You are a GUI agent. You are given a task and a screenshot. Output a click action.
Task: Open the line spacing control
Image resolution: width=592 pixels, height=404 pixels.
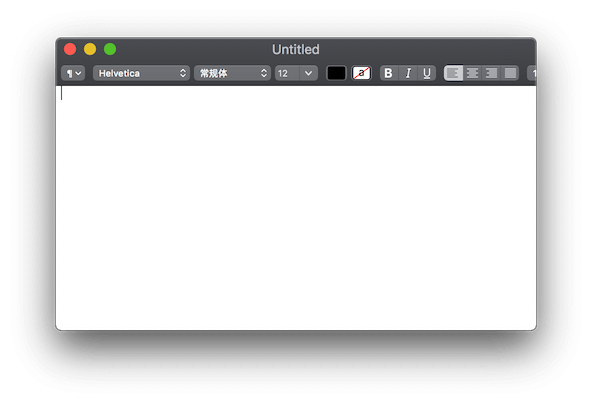(x=532, y=73)
